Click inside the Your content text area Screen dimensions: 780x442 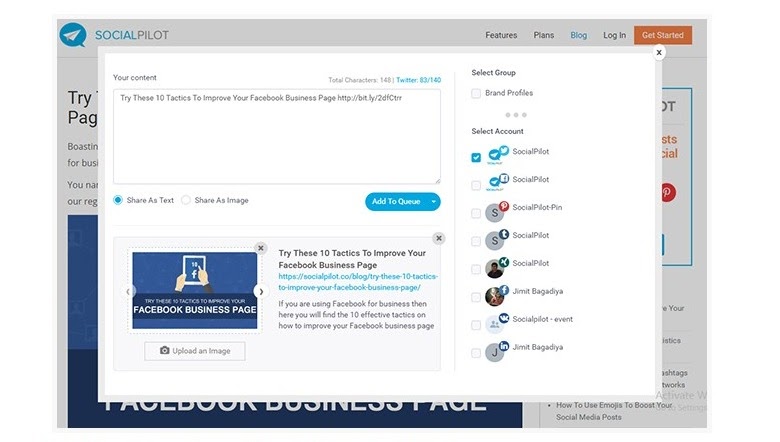point(277,137)
